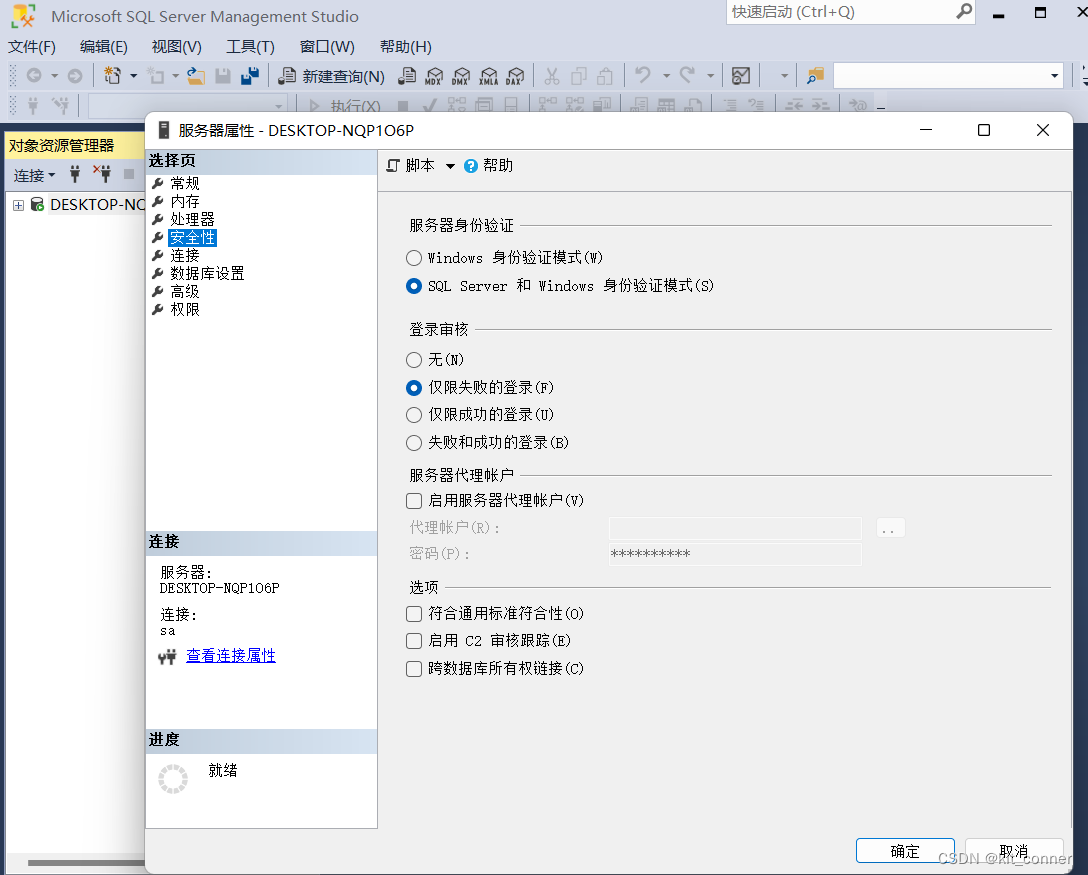The height and width of the screenshot is (875, 1088).
Task: Click the Find in Files icon
Action: [x=815, y=76]
